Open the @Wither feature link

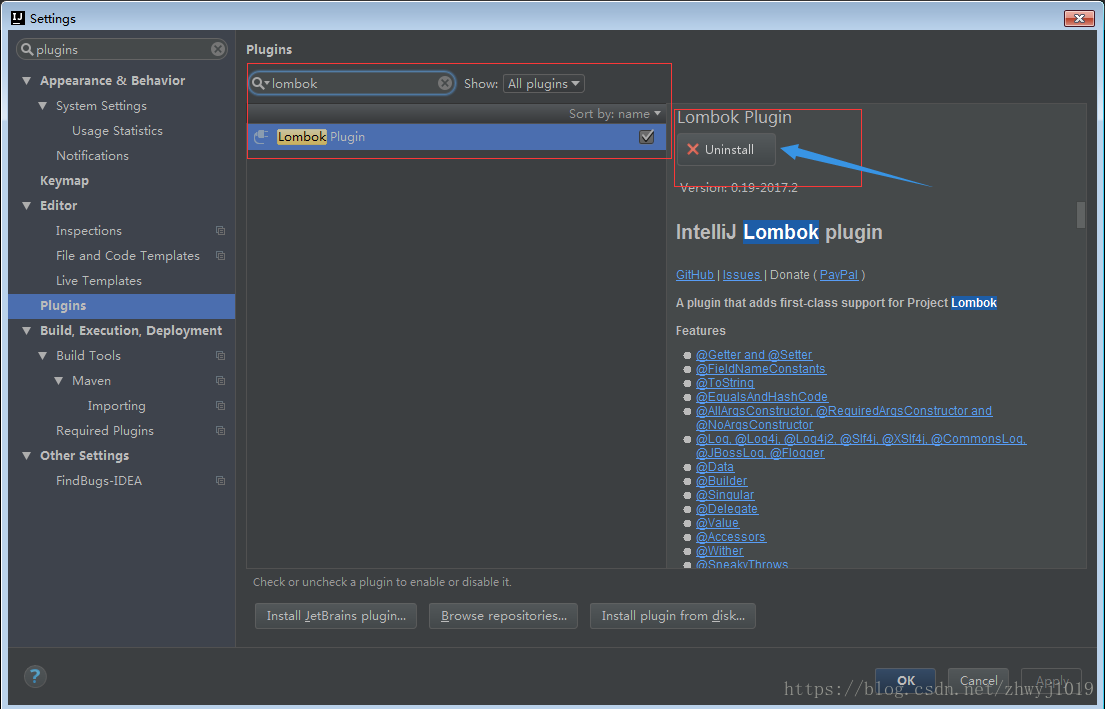click(x=720, y=551)
